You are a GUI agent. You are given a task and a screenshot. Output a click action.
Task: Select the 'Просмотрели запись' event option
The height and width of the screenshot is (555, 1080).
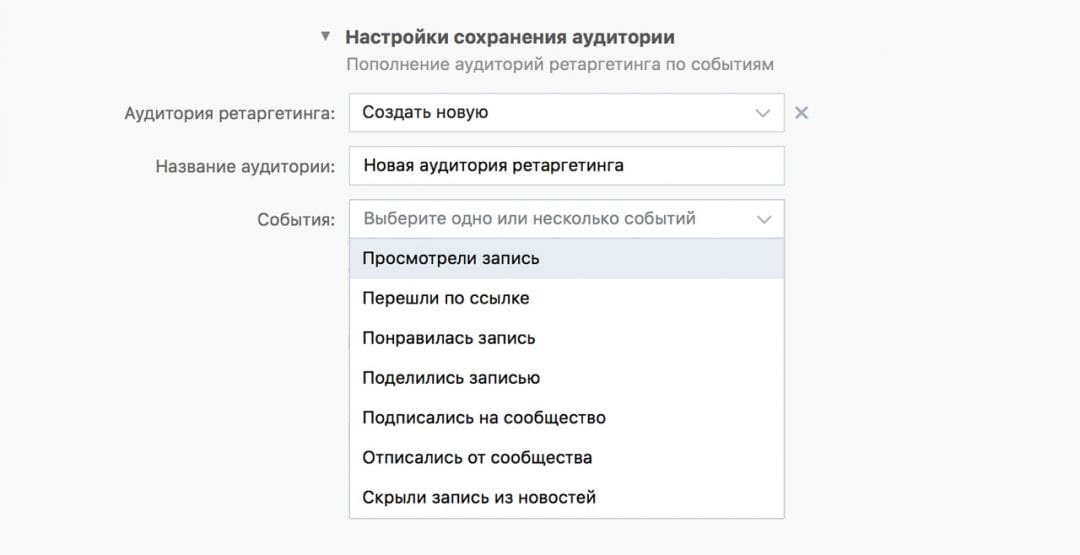451,258
